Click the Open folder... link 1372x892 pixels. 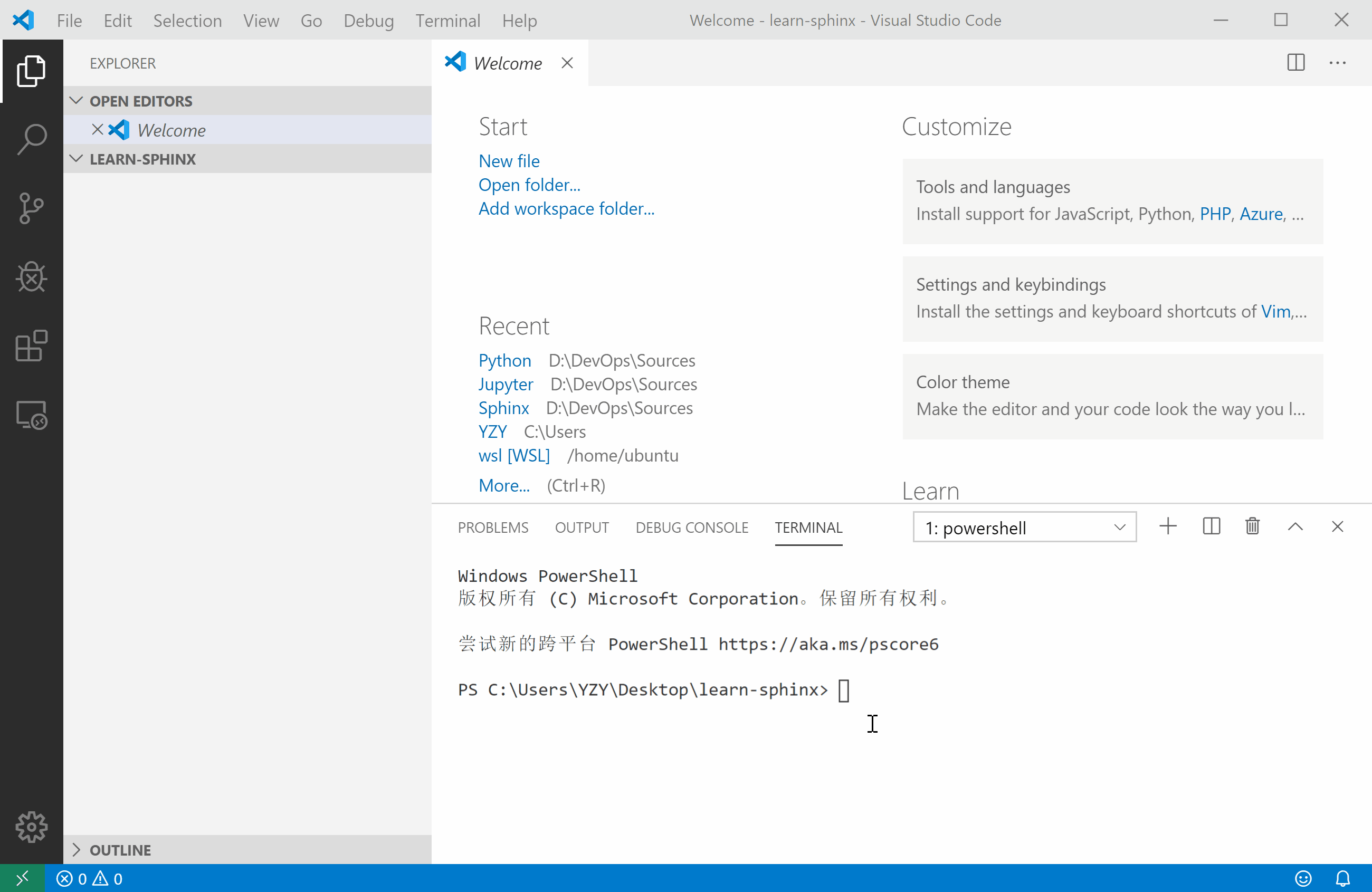[529, 185]
